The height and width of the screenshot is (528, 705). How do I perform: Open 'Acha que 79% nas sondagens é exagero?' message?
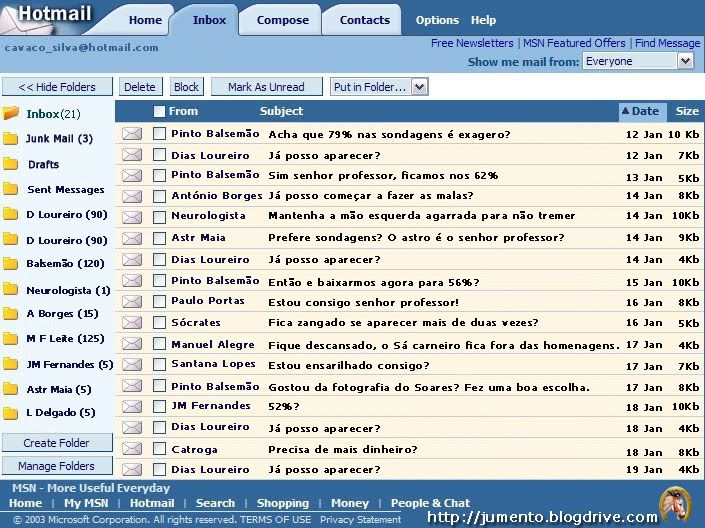point(389,134)
